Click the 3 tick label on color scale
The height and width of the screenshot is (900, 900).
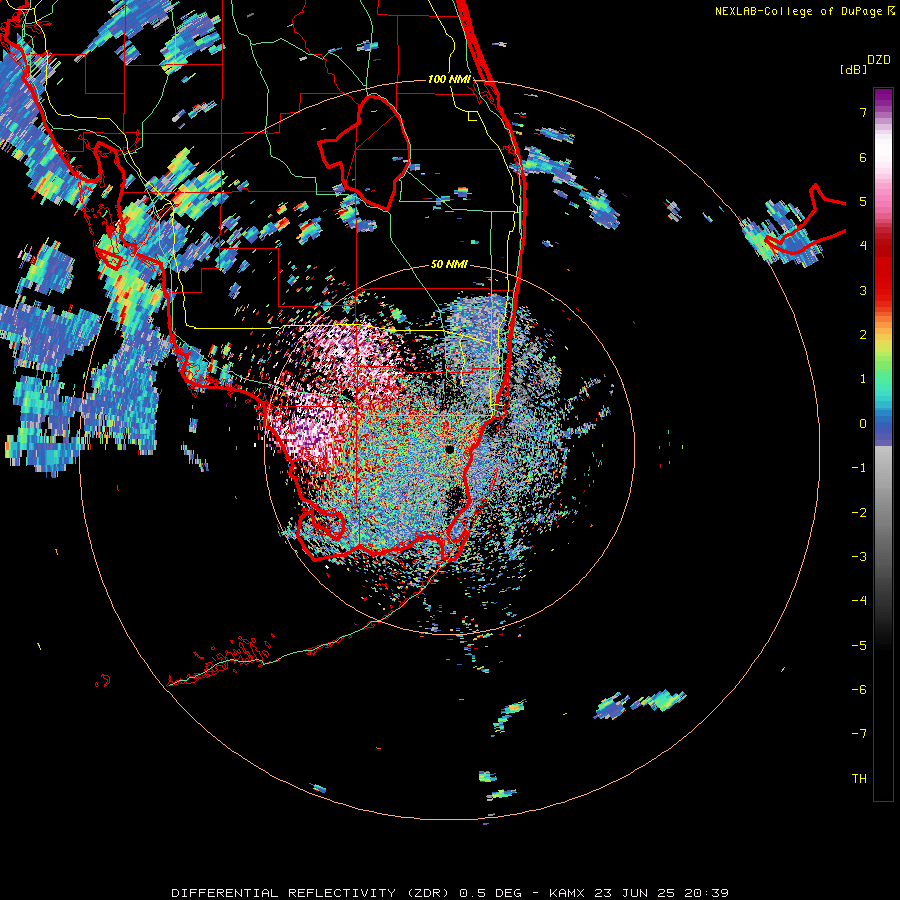coord(863,290)
